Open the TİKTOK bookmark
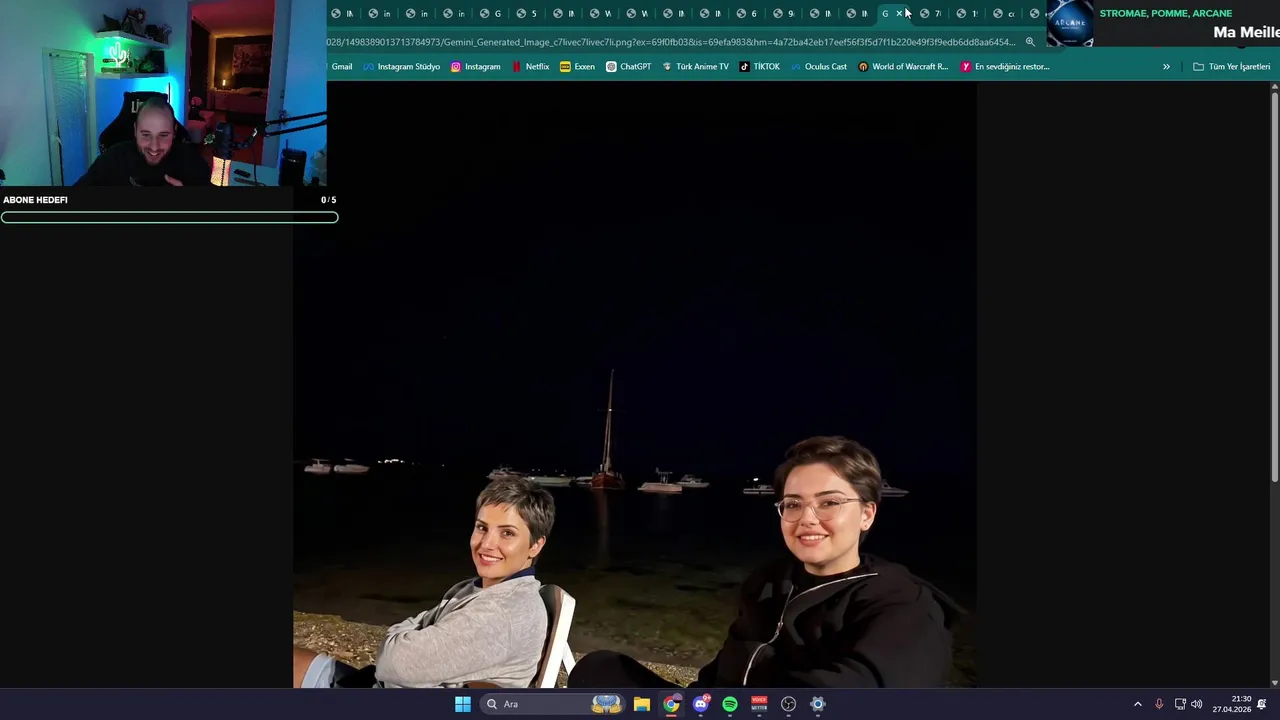 click(x=759, y=67)
